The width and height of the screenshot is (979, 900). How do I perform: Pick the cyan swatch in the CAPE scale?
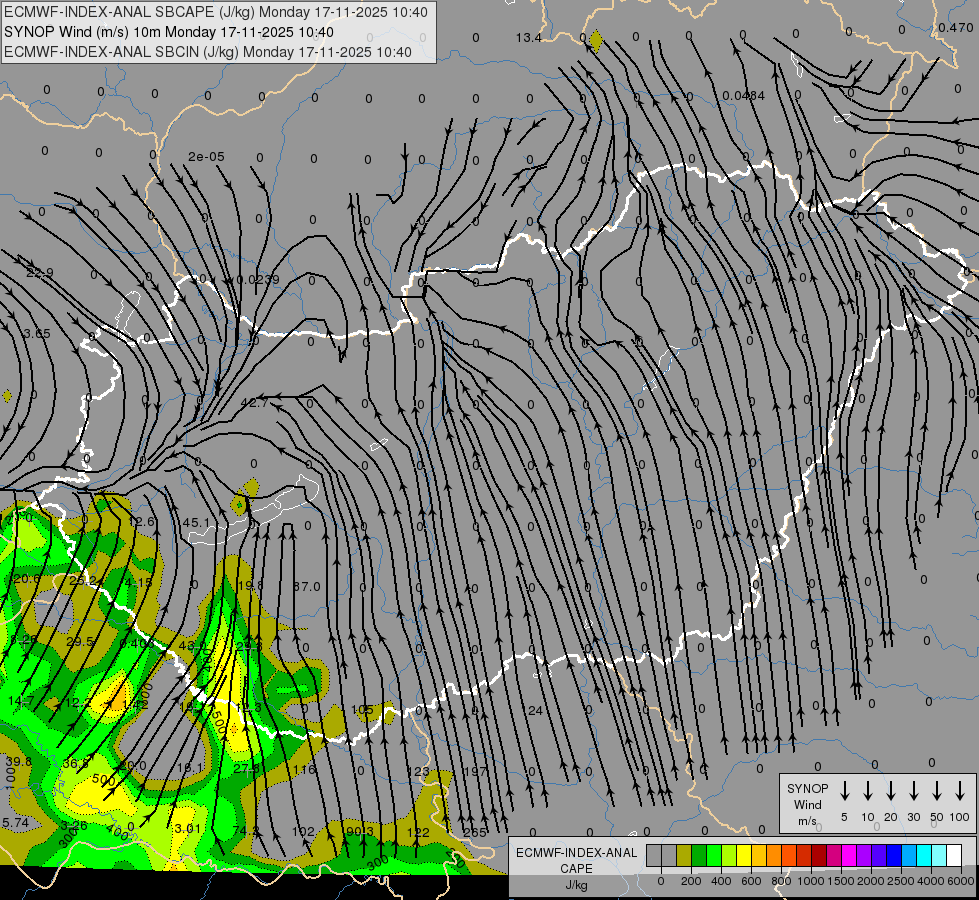click(924, 856)
